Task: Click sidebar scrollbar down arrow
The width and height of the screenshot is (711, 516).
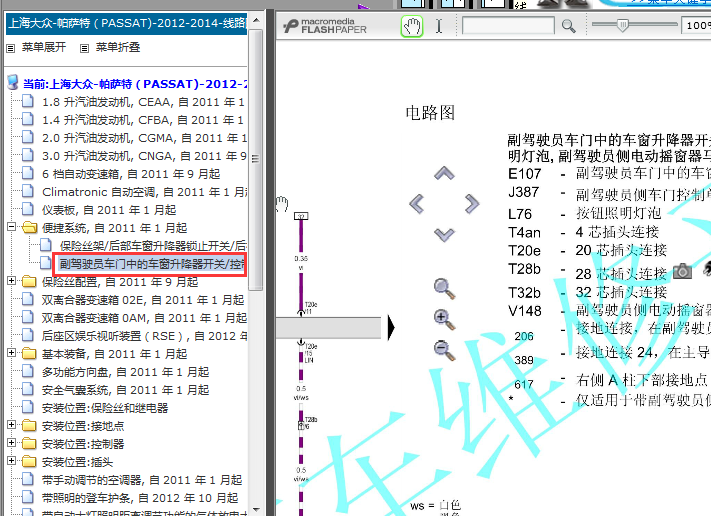Action: [x=256, y=510]
